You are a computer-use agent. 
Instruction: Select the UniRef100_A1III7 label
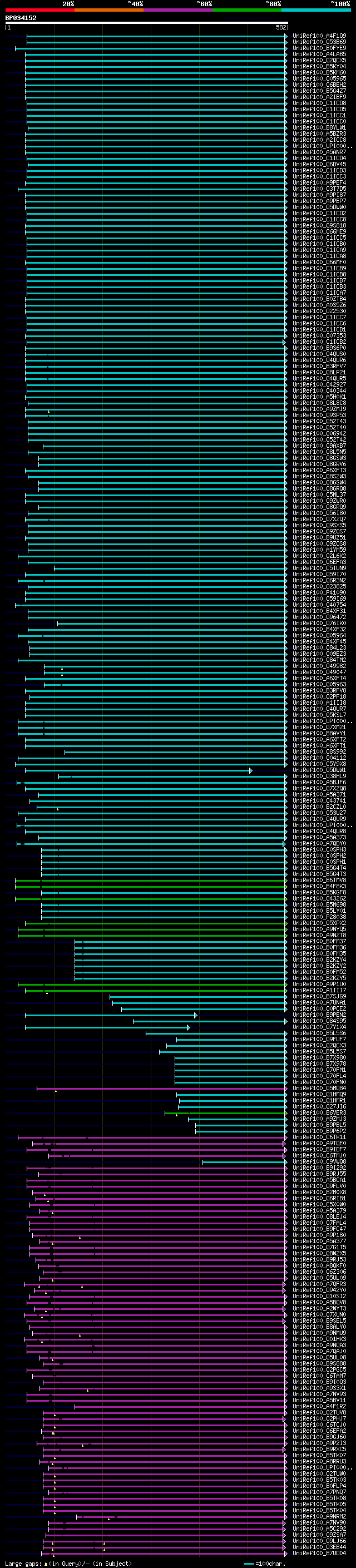coord(319,990)
